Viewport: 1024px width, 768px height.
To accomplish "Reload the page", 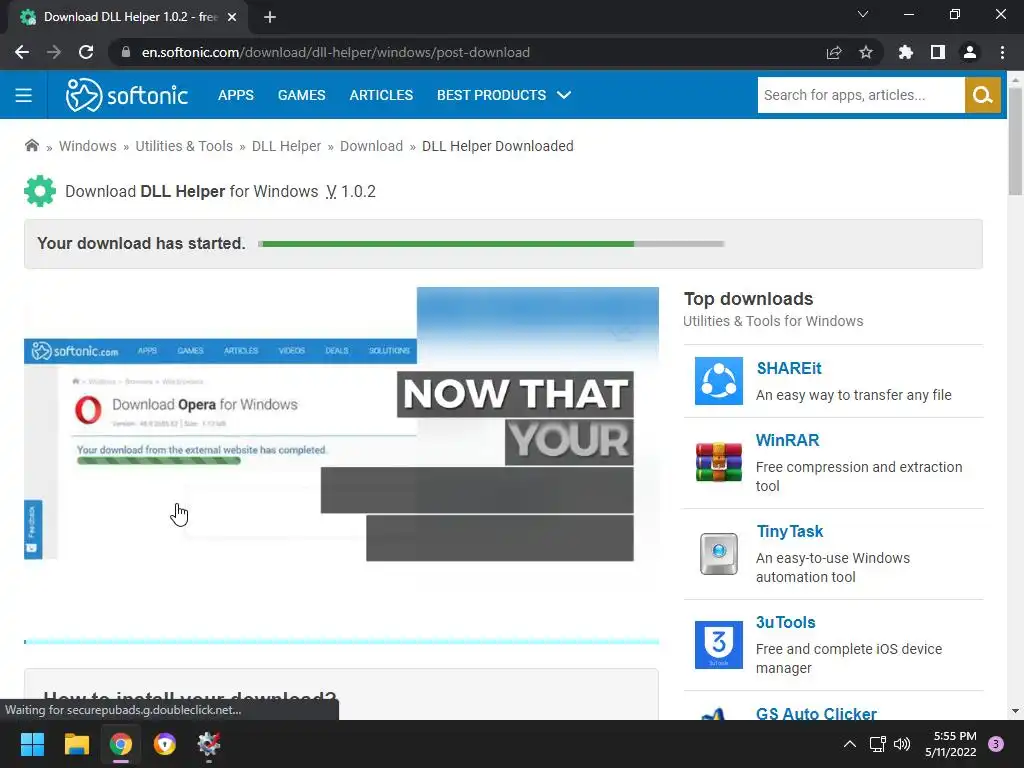I will click(x=86, y=52).
